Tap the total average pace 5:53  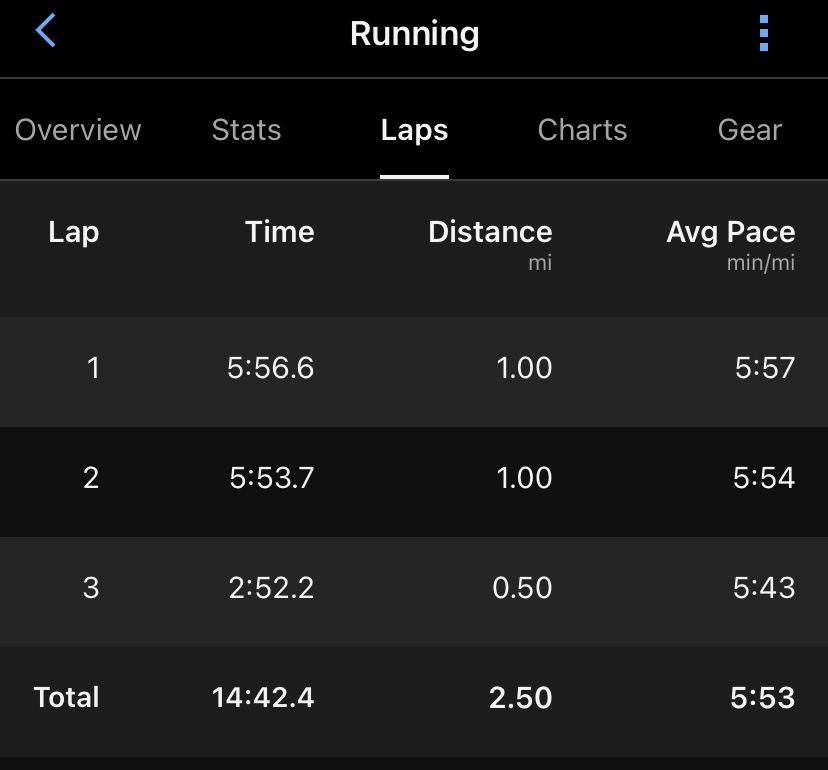click(x=763, y=697)
